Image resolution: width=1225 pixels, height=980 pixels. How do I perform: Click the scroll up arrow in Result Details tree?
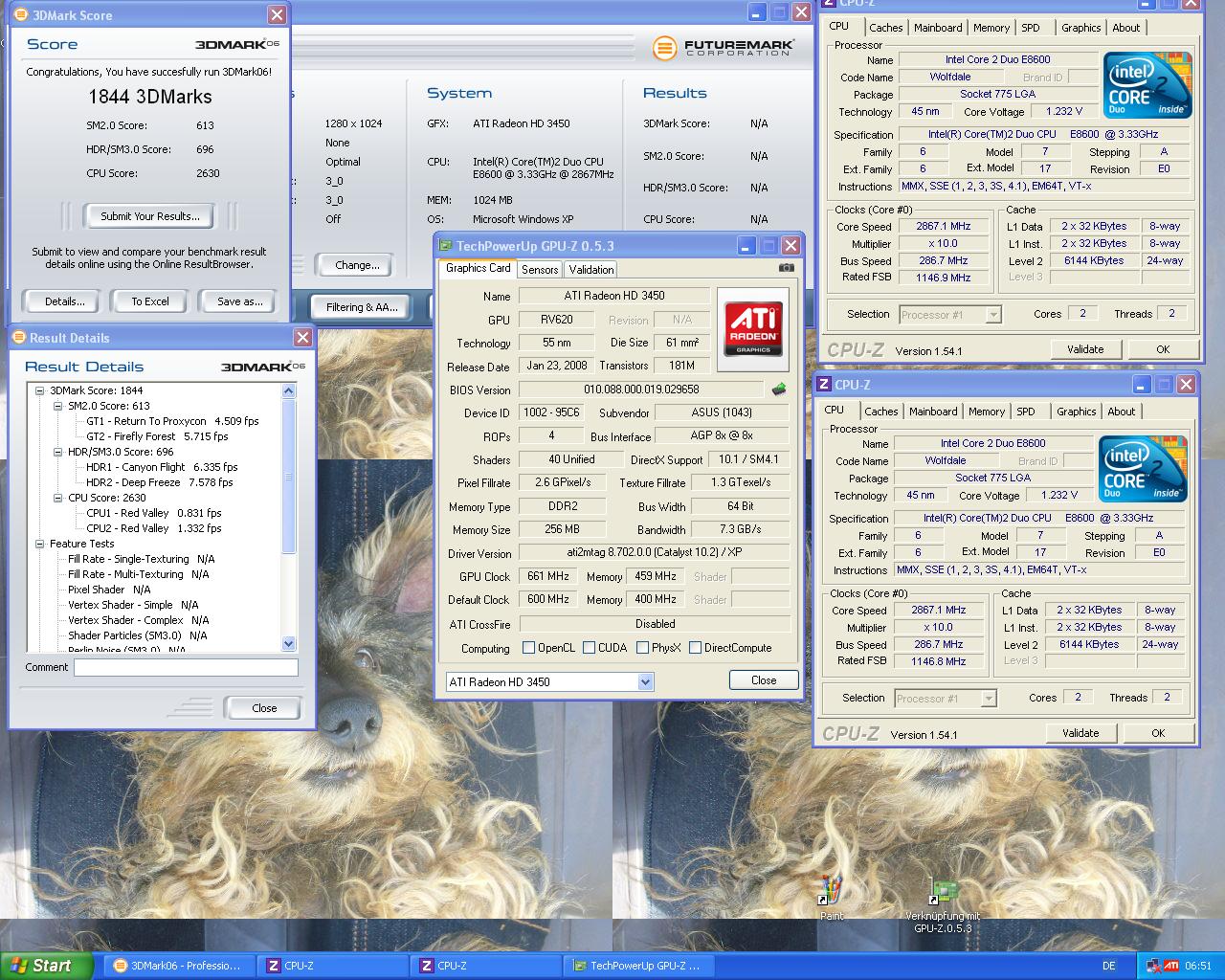click(x=289, y=390)
